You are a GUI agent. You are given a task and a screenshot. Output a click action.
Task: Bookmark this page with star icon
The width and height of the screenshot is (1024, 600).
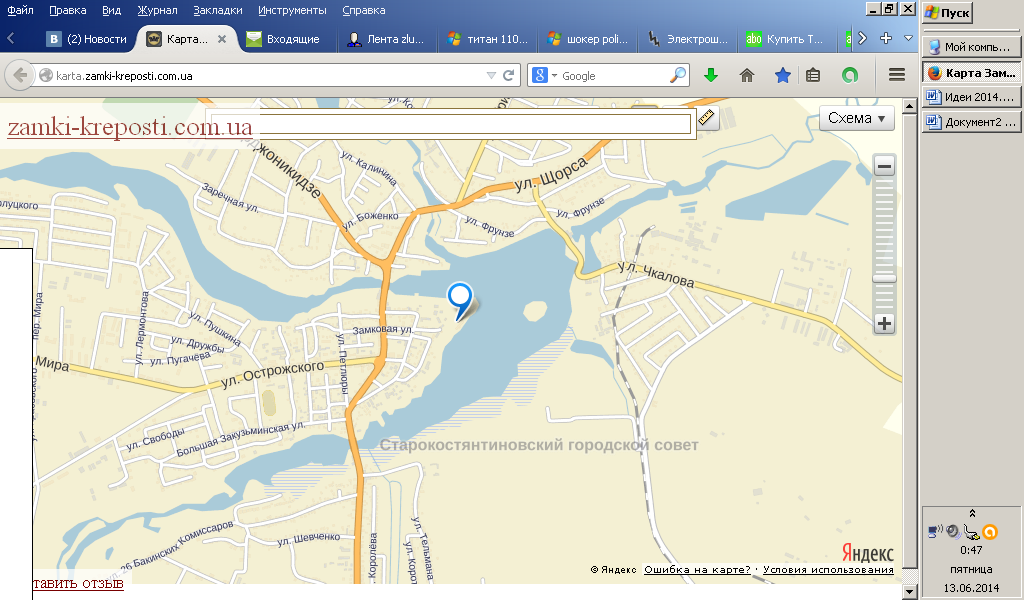(x=782, y=76)
